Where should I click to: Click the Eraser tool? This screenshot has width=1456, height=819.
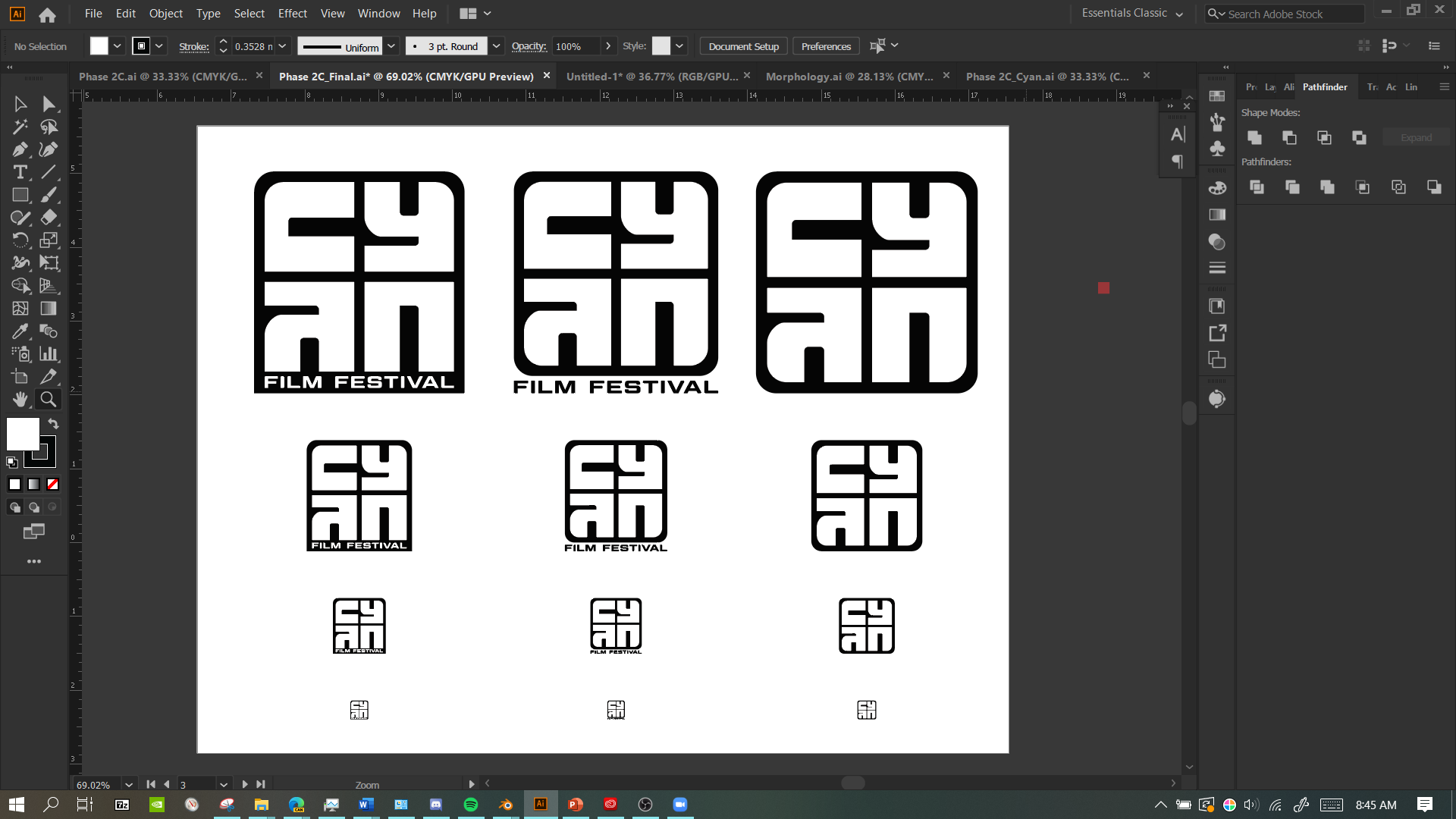49,218
